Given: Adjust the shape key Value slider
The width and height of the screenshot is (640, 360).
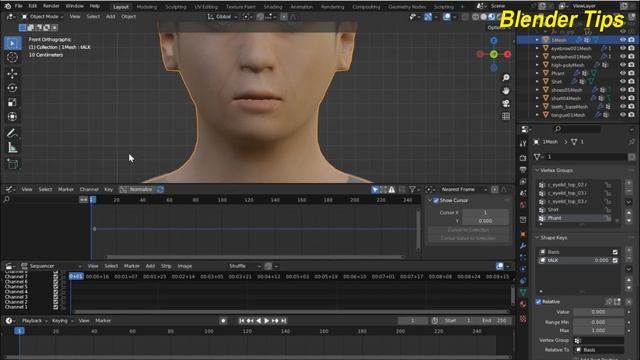Looking at the screenshot, I should (598, 312).
